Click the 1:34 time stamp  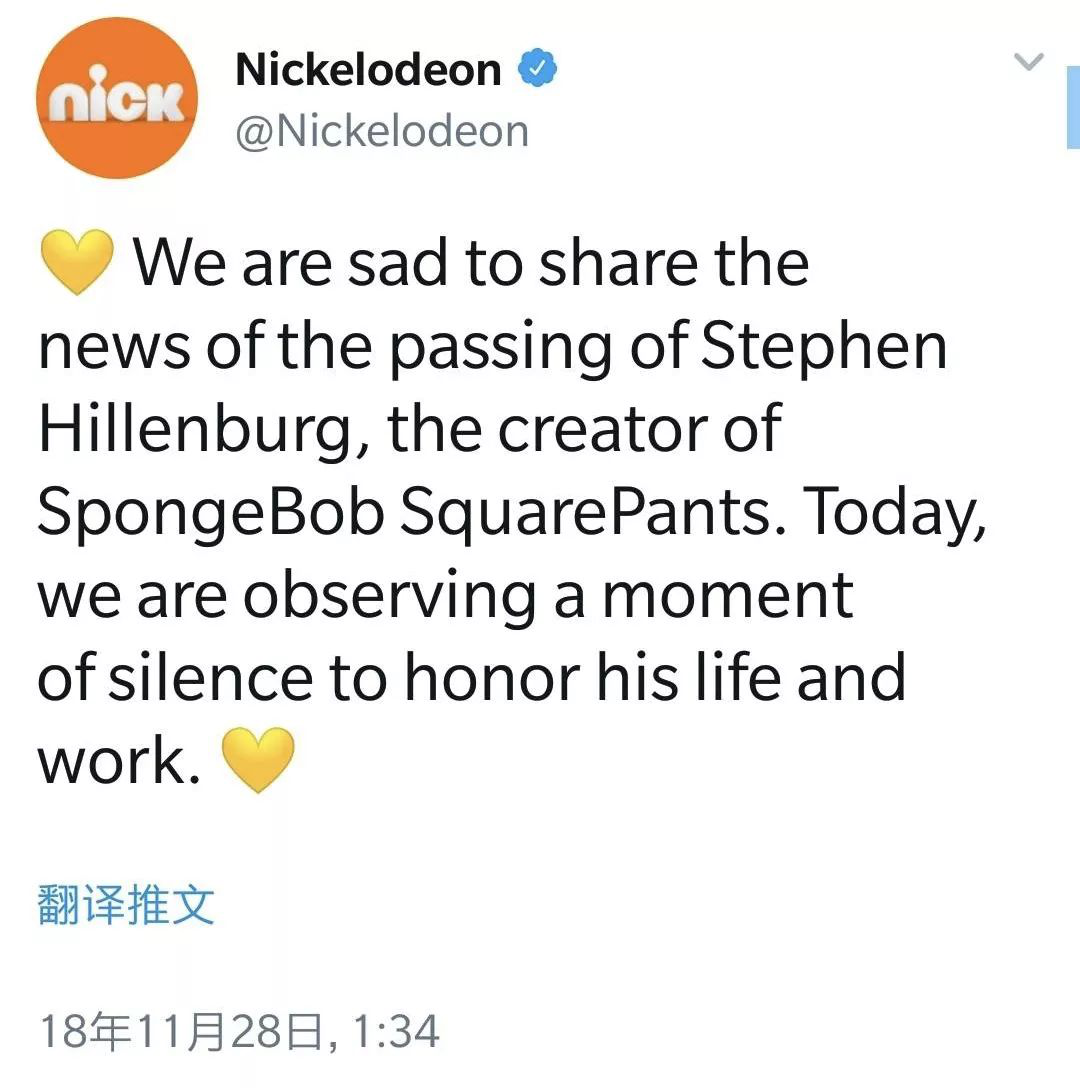[396, 1031]
